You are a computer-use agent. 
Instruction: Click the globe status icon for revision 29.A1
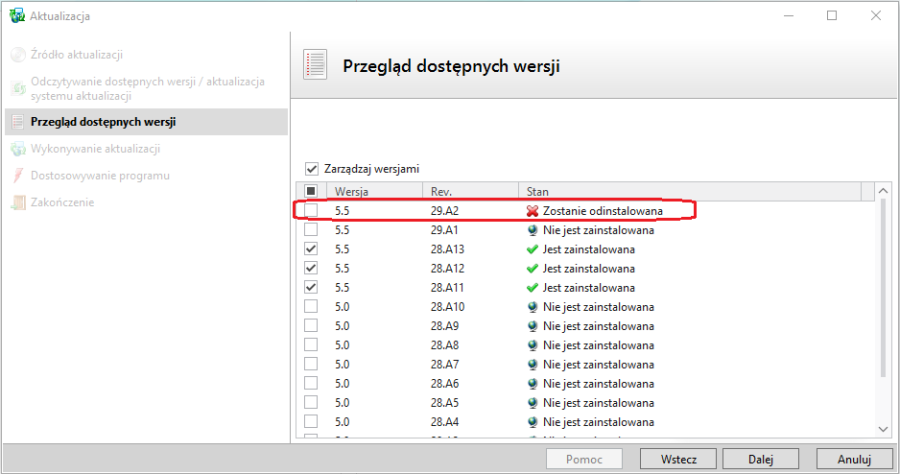pyautogui.click(x=532, y=230)
